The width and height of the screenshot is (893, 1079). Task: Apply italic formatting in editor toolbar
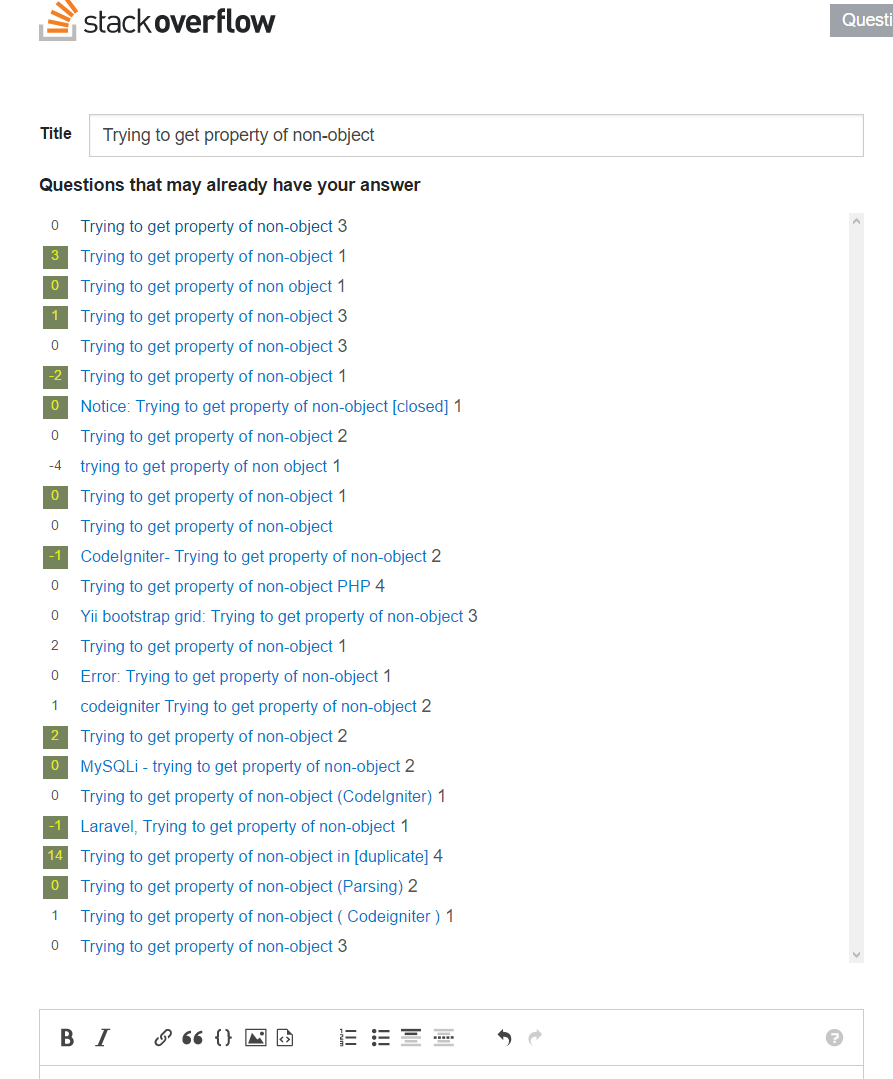[x=103, y=1038]
